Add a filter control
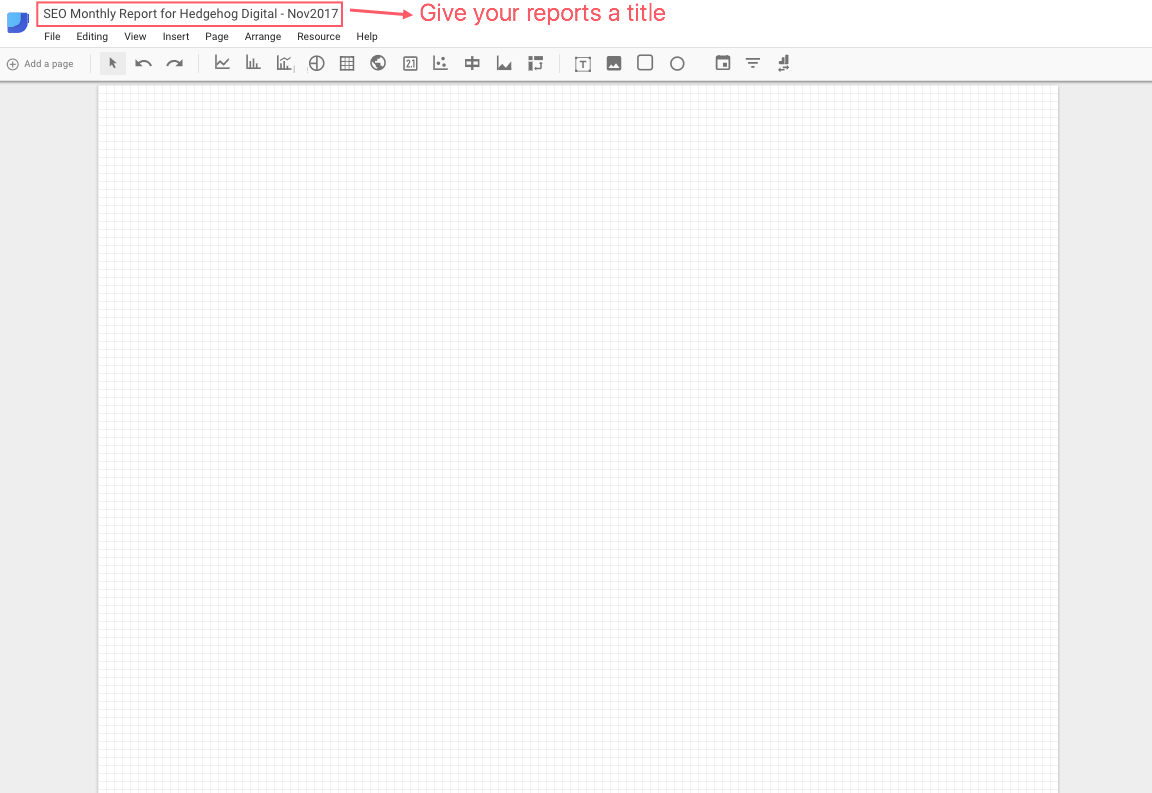The width and height of the screenshot is (1152, 793). point(752,62)
